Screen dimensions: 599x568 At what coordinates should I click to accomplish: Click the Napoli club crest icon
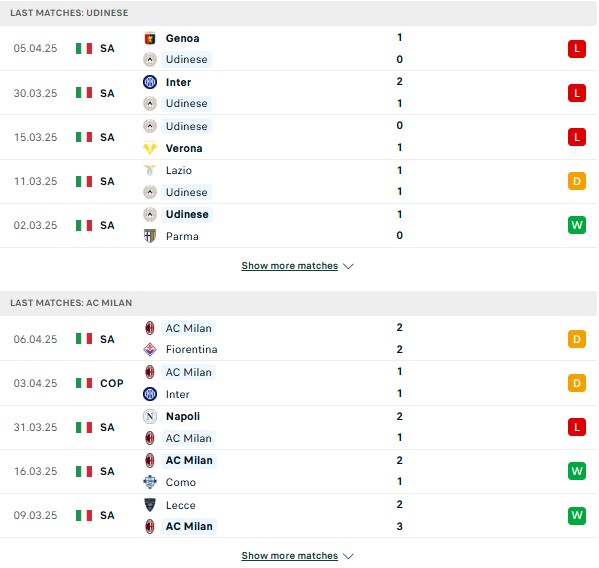tap(150, 416)
